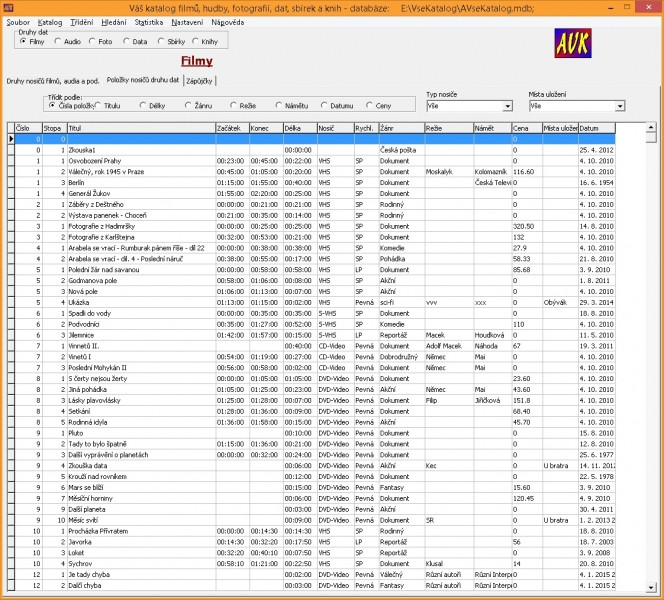Select the title cell 'Vinnetů II.'

pyautogui.click(x=141, y=346)
